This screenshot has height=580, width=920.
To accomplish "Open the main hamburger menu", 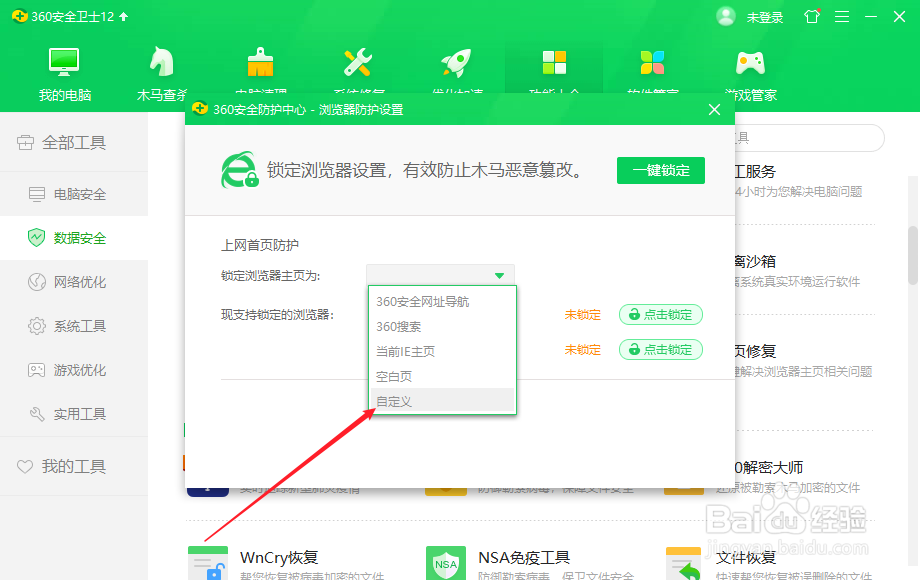I will (x=842, y=17).
